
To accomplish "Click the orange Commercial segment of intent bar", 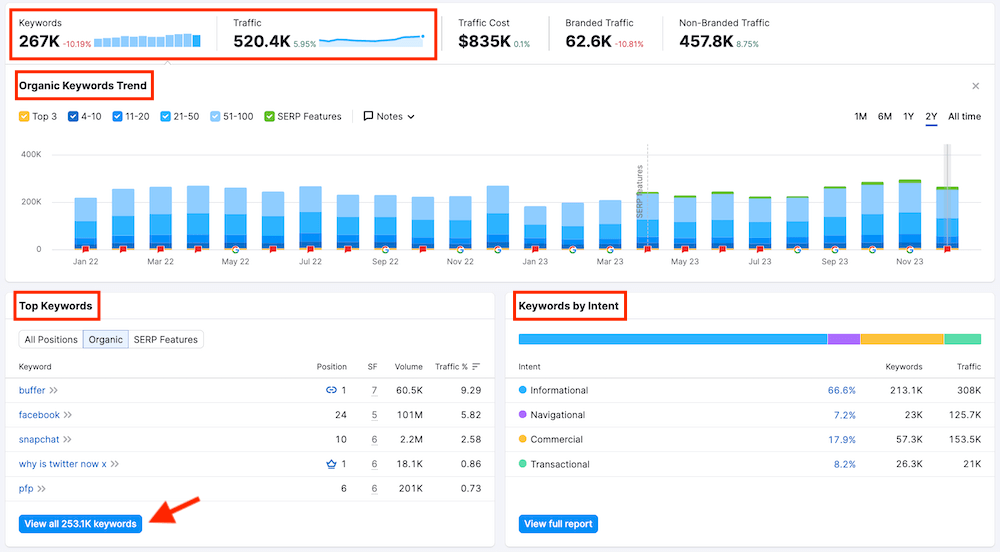I will coord(901,340).
